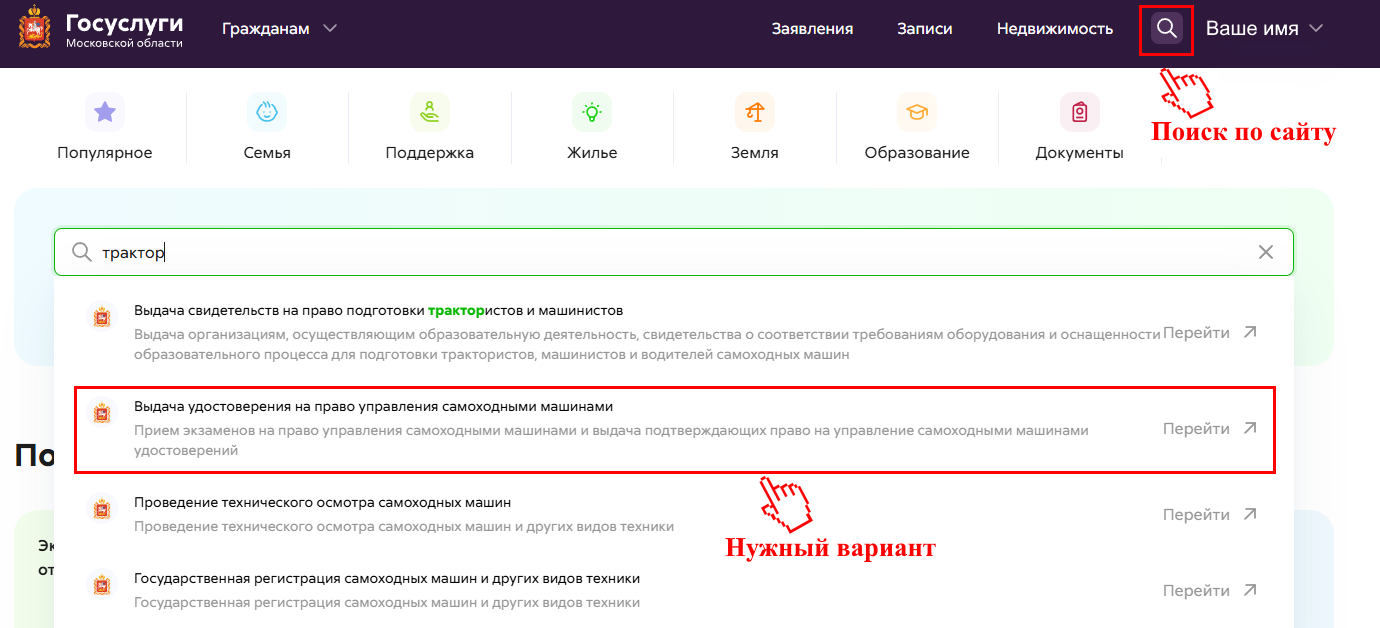The image size is (1380, 628).
Task: Click the Госуслуги Московской области logo
Action: (101, 30)
